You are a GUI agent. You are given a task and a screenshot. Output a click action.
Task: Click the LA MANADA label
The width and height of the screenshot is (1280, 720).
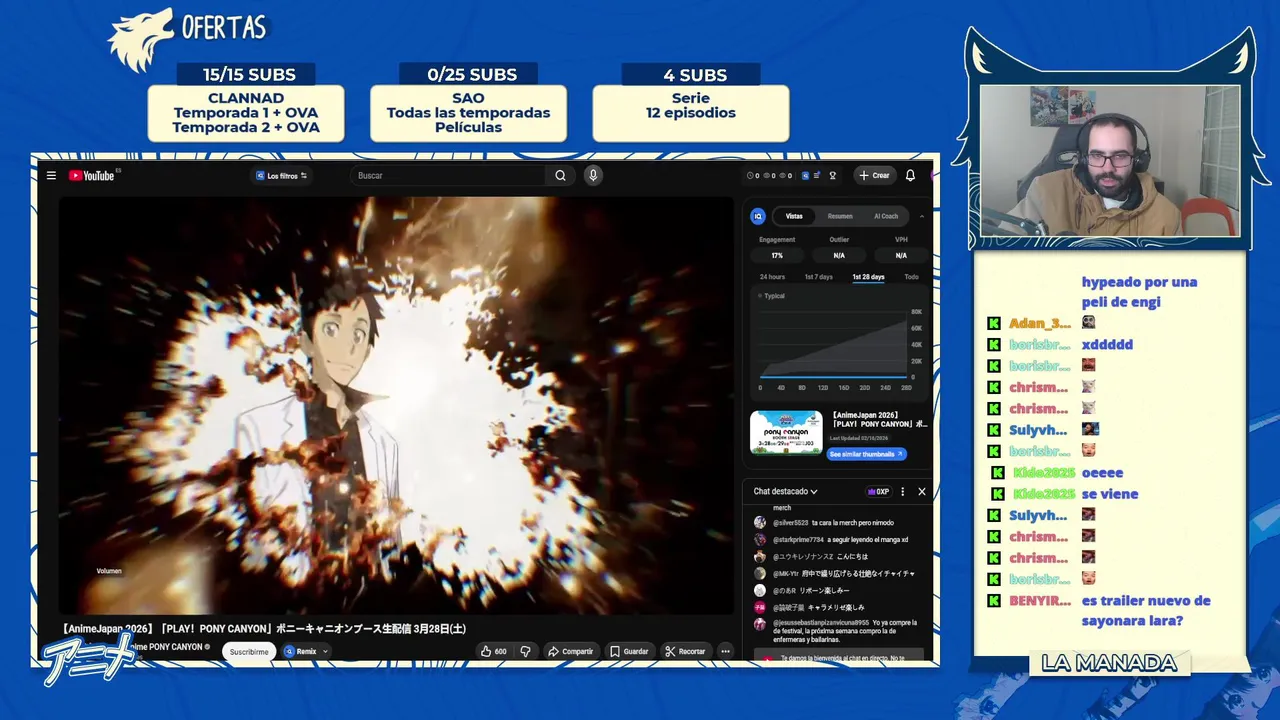[x=1109, y=663]
